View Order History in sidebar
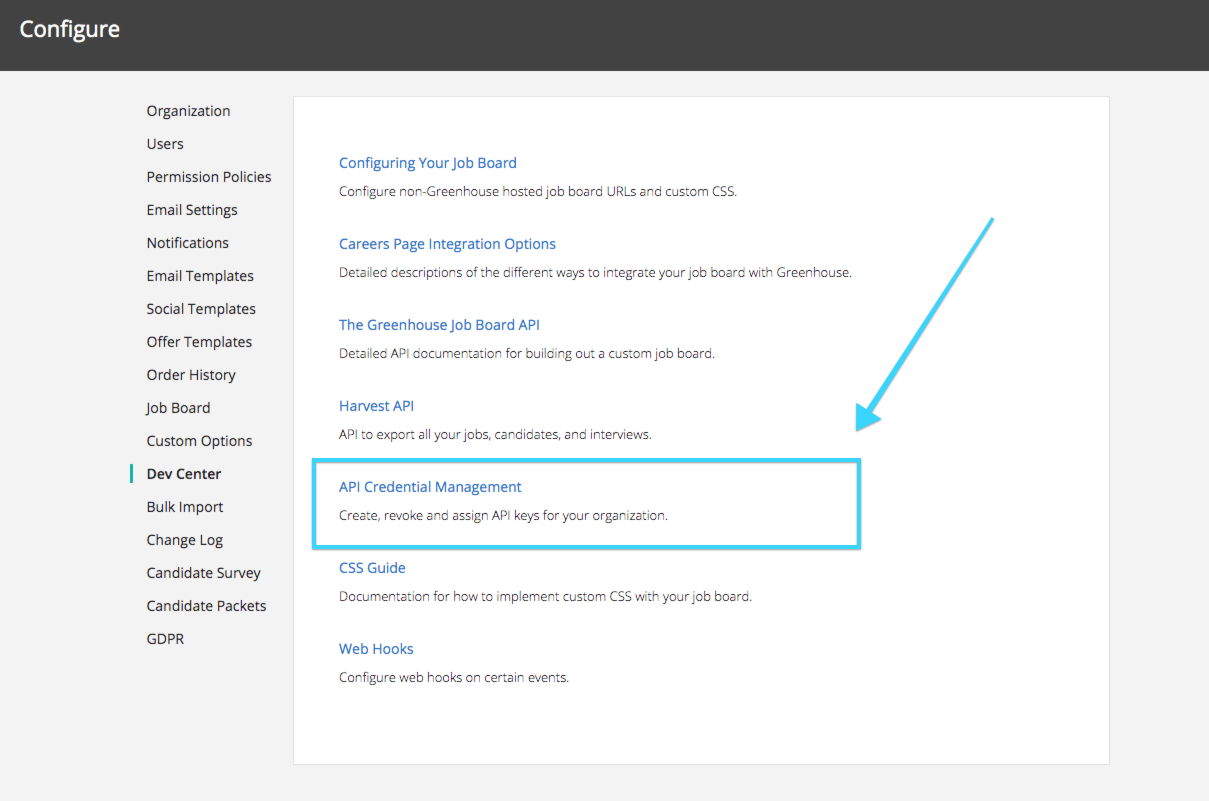The width and height of the screenshot is (1209, 801). [x=191, y=375]
